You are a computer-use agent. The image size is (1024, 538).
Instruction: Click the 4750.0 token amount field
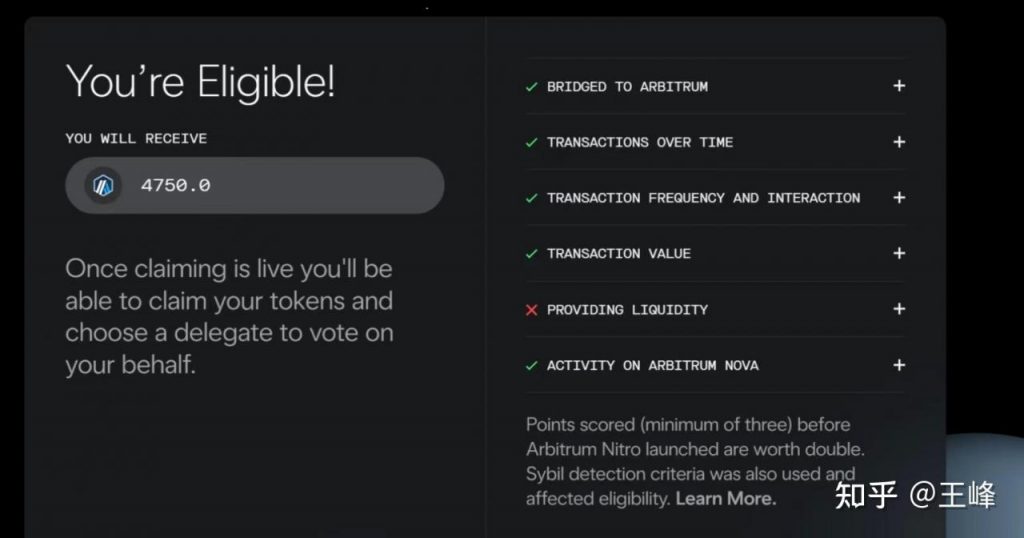click(254, 185)
